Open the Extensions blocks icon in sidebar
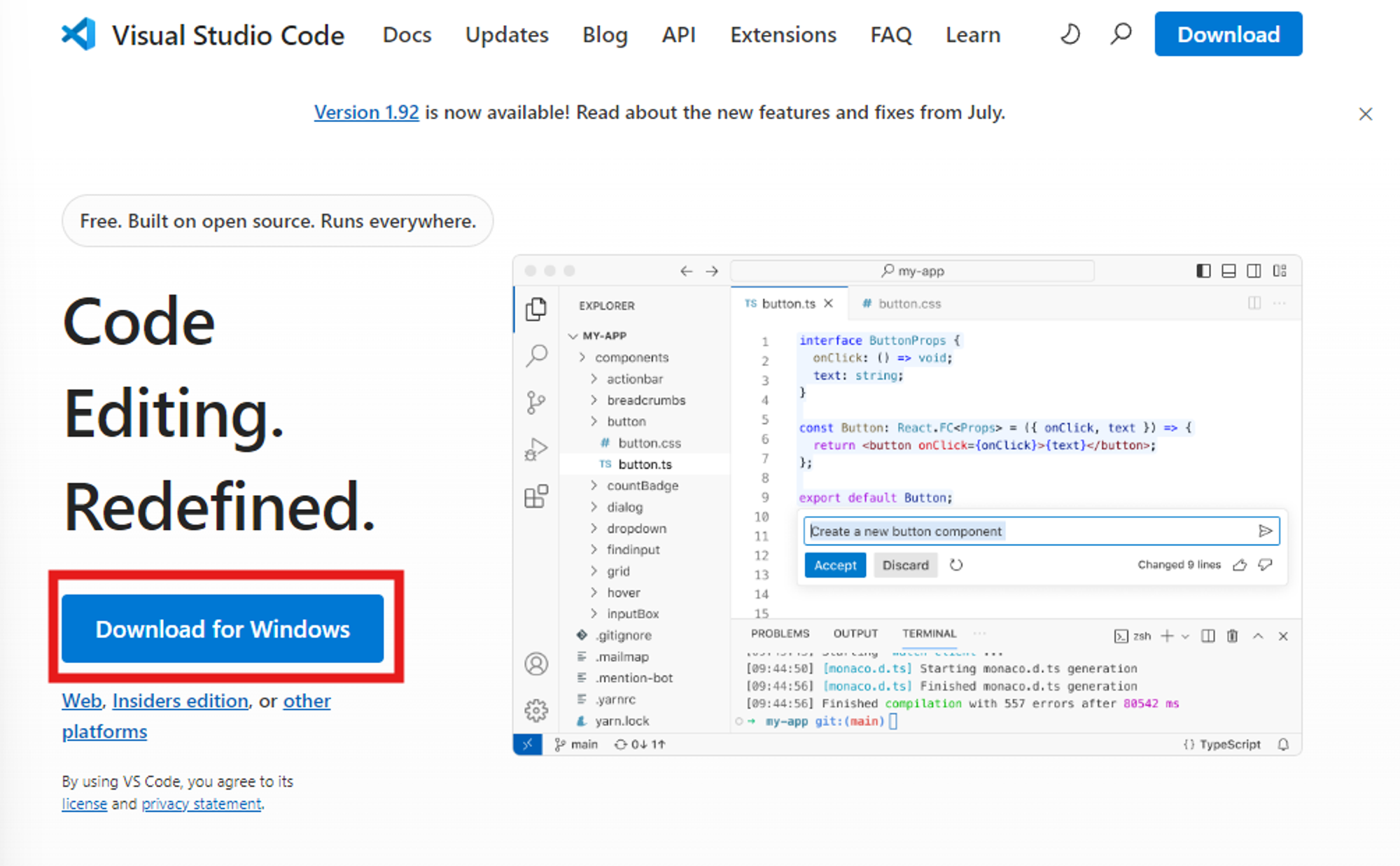 [536, 496]
